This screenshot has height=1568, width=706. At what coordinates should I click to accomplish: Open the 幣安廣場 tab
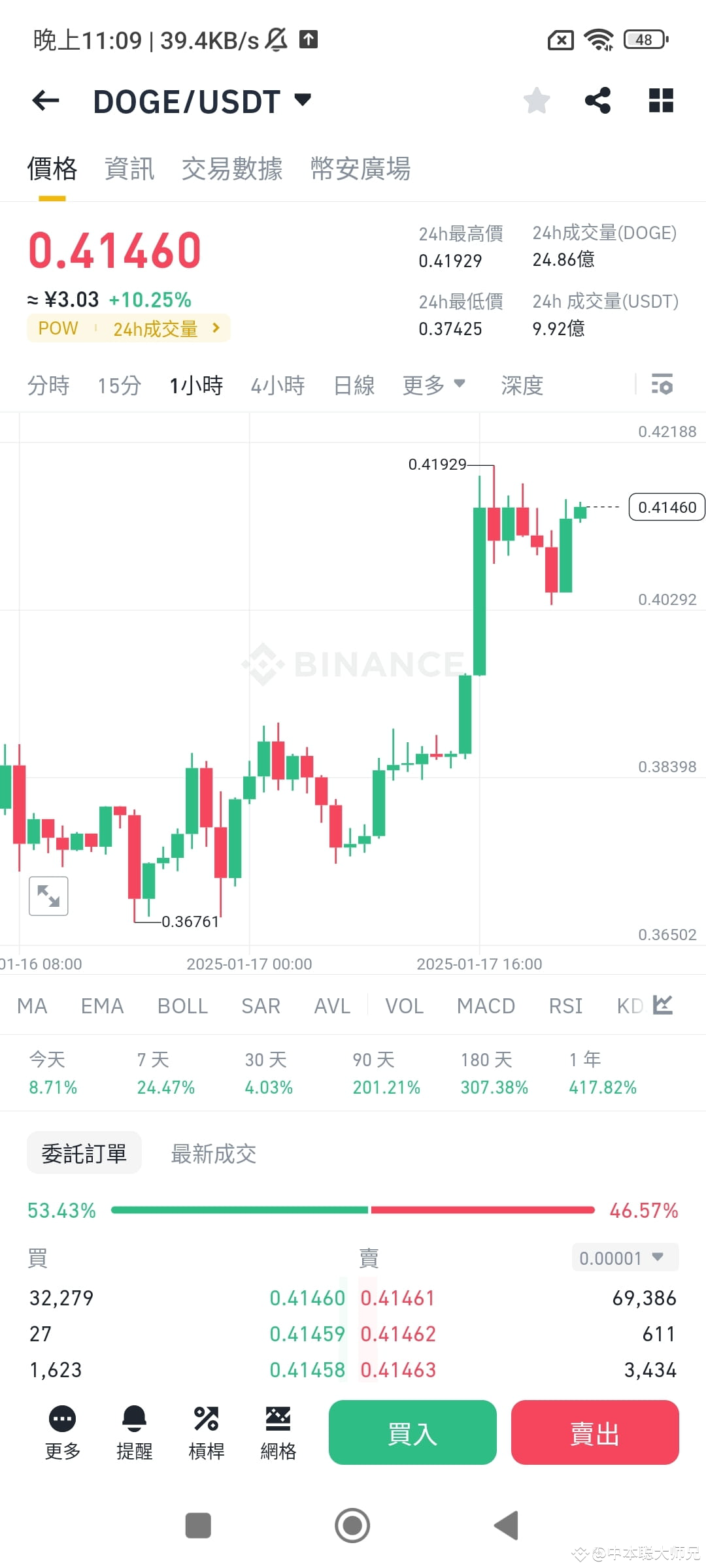[x=360, y=169]
